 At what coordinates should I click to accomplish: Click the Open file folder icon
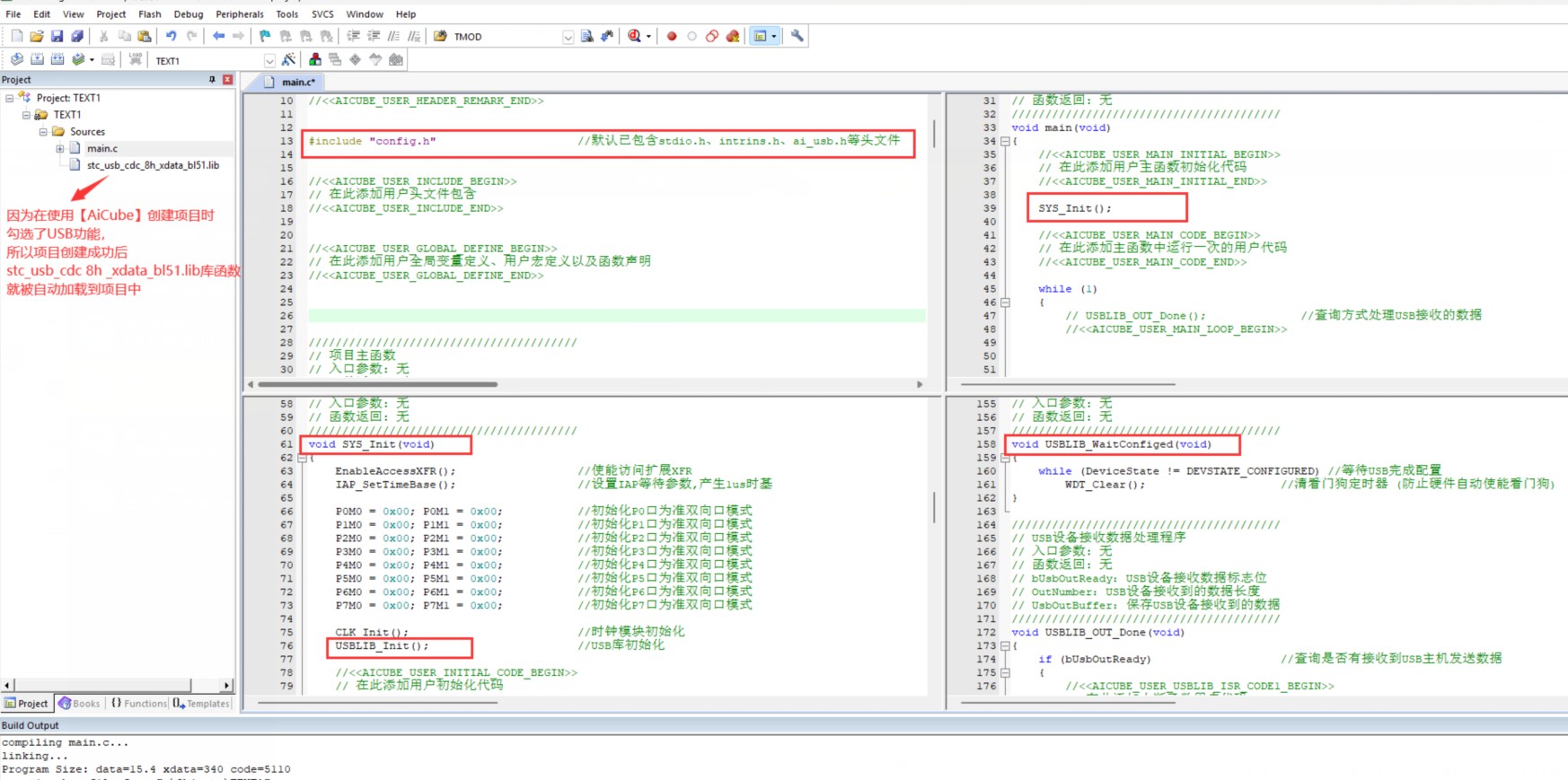(x=37, y=36)
